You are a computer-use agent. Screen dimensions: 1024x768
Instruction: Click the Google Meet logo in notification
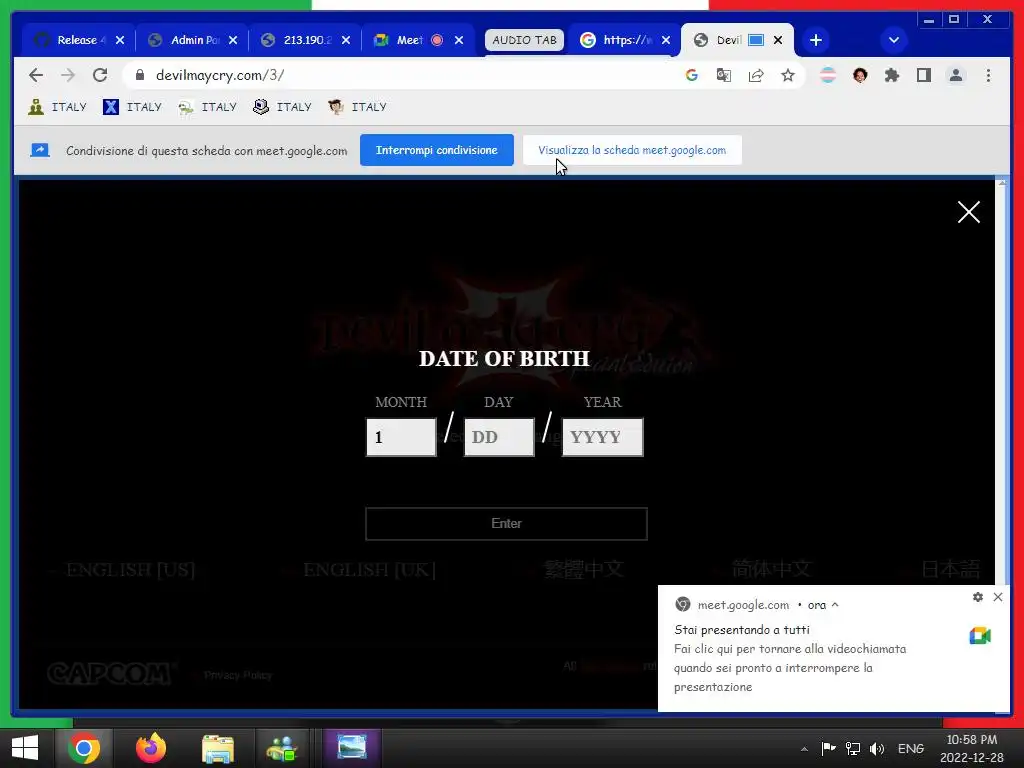pos(980,635)
